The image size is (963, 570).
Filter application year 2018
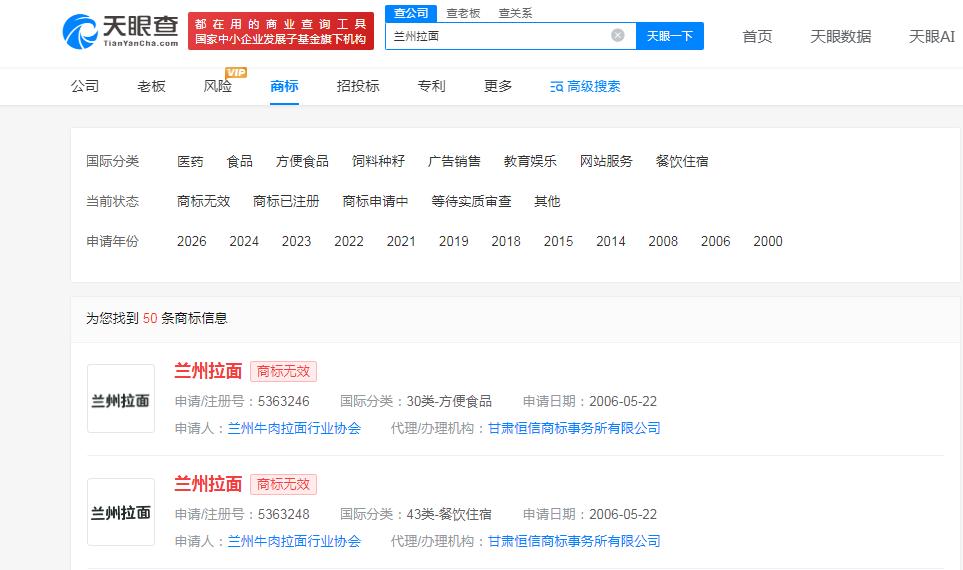tap(506, 241)
